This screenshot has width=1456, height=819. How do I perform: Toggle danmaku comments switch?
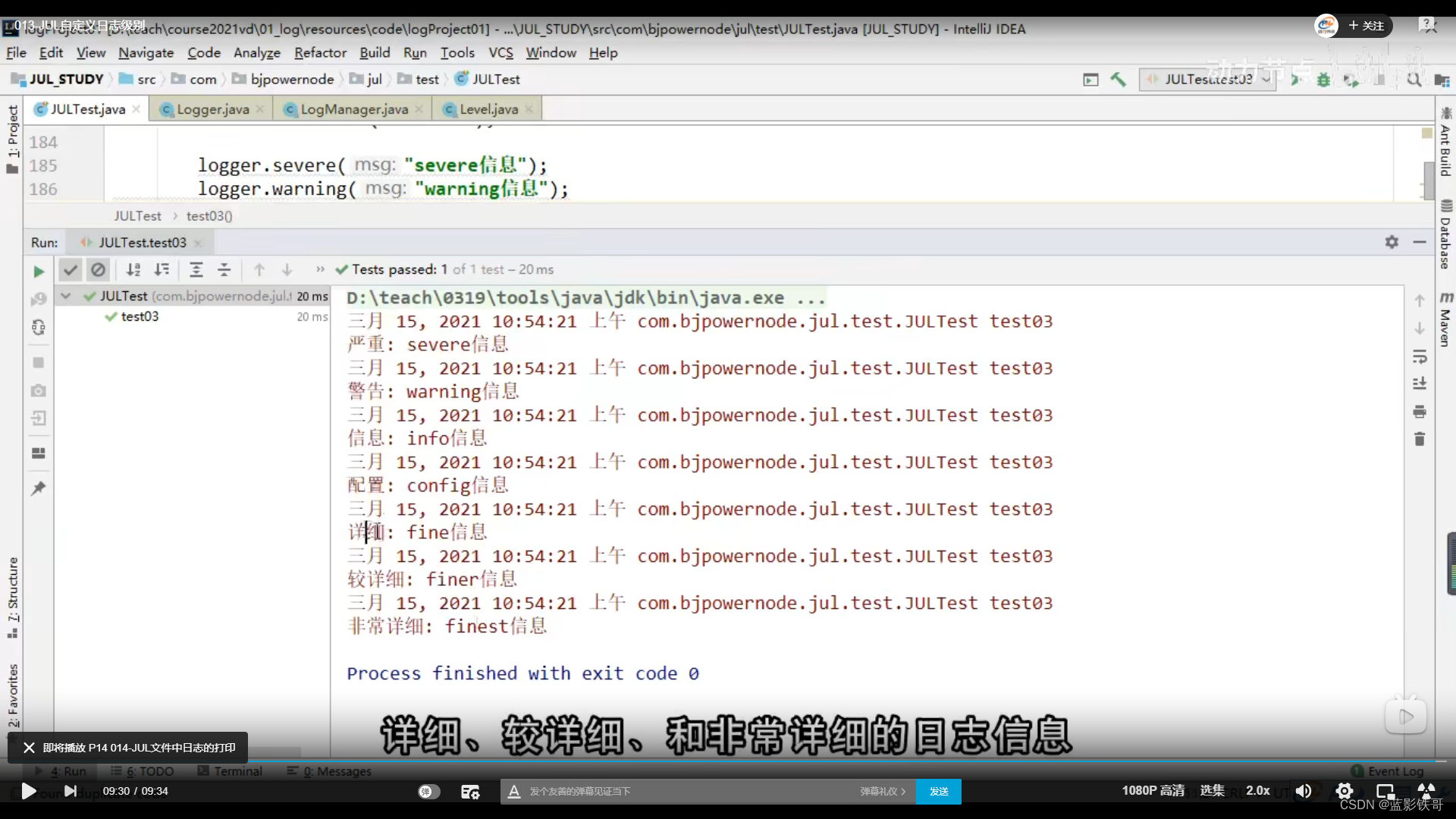click(428, 792)
